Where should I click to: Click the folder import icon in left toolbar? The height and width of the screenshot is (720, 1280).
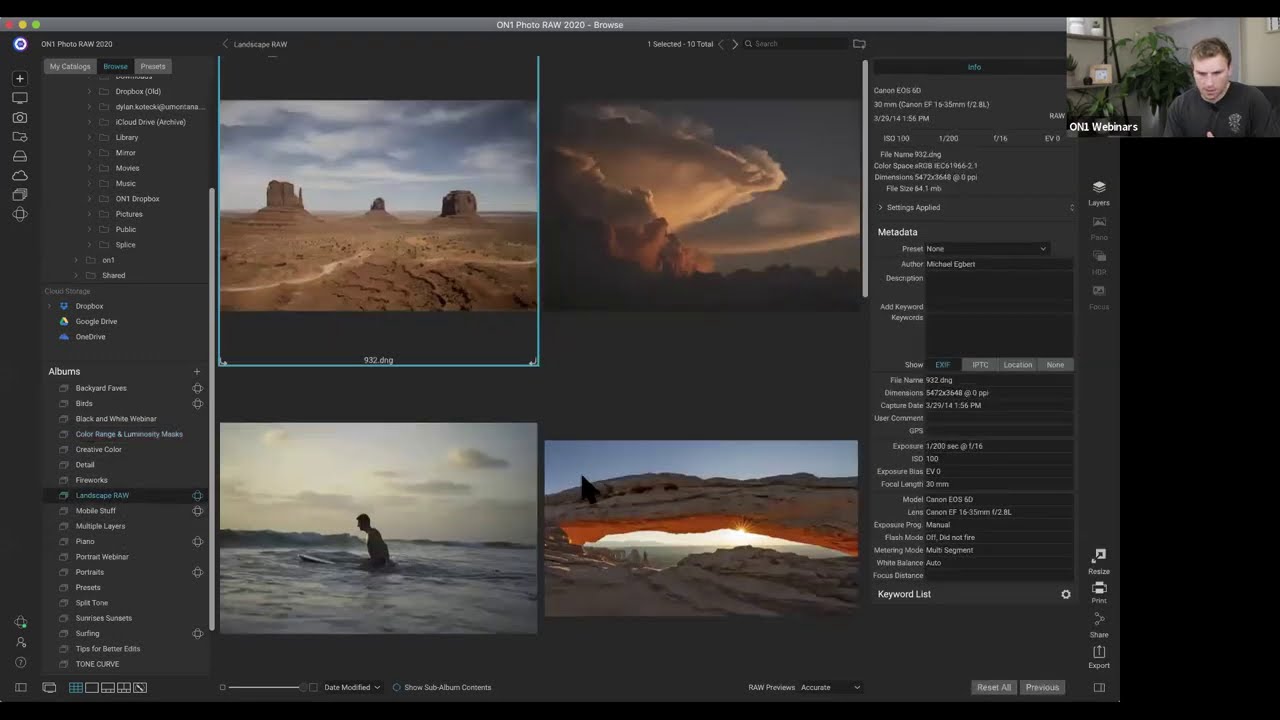pyautogui.click(x=20, y=136)
